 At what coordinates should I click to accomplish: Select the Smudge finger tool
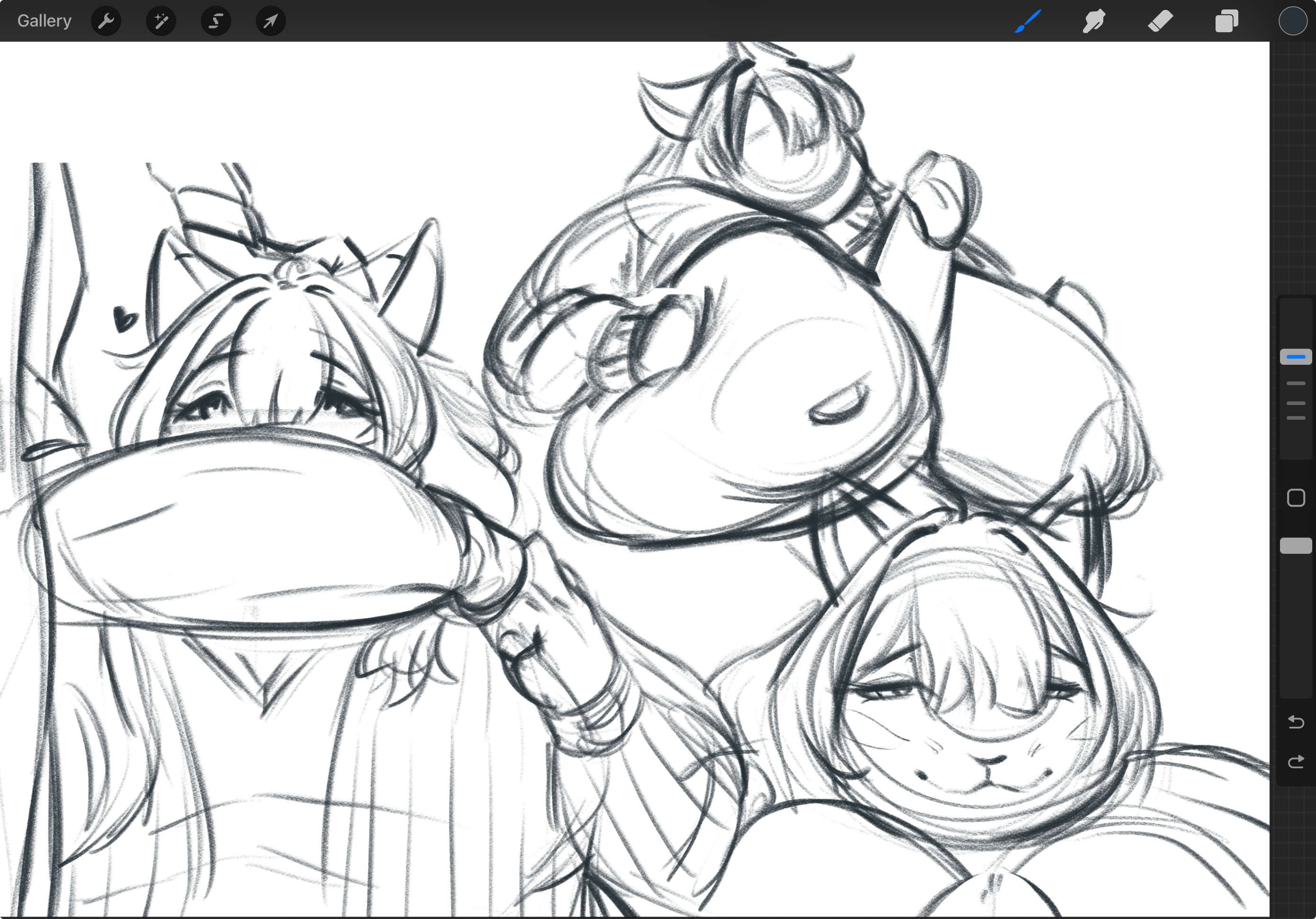(x=1094, y=21)
